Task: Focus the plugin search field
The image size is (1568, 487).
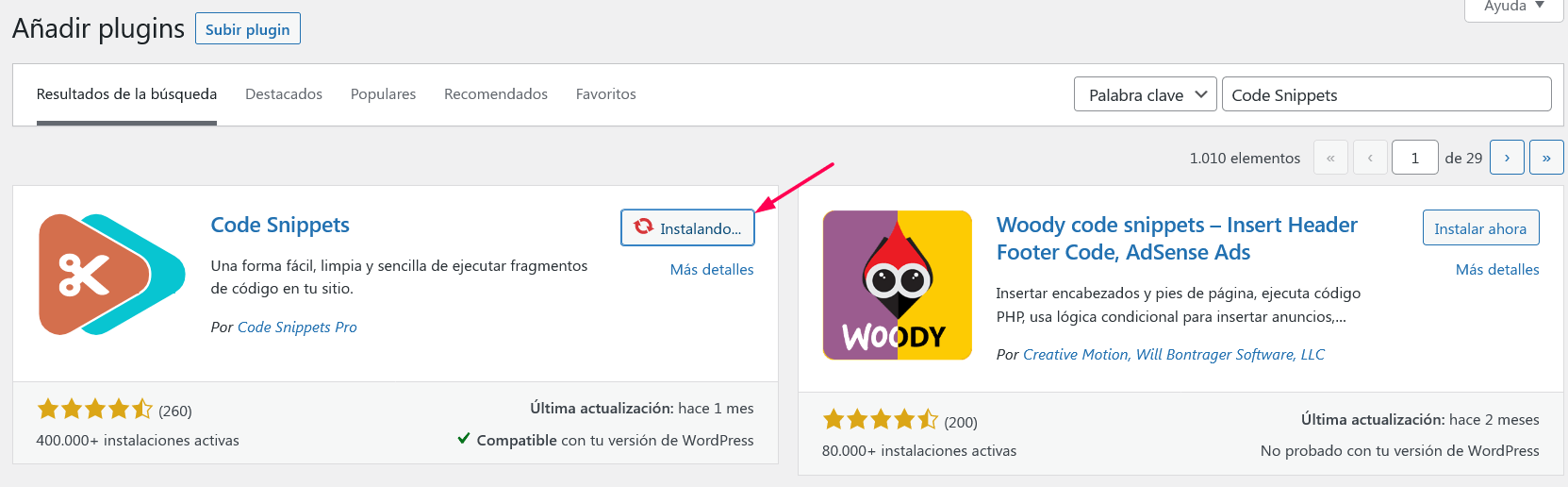Action: click(x=1387, y=94)
